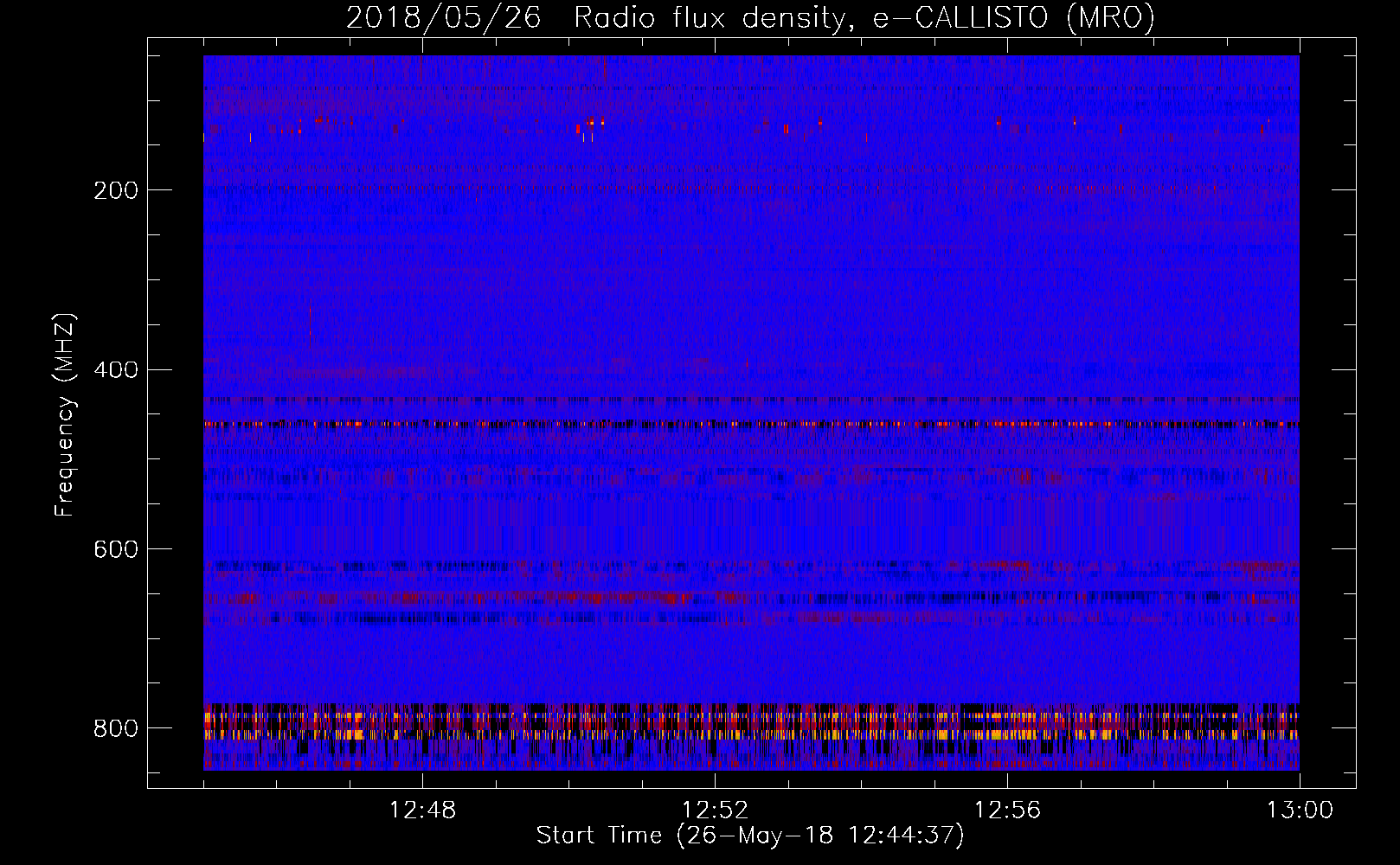Click the 12:52 time tick label
This screenshot has height=865, width=1400.
point(715,811)
